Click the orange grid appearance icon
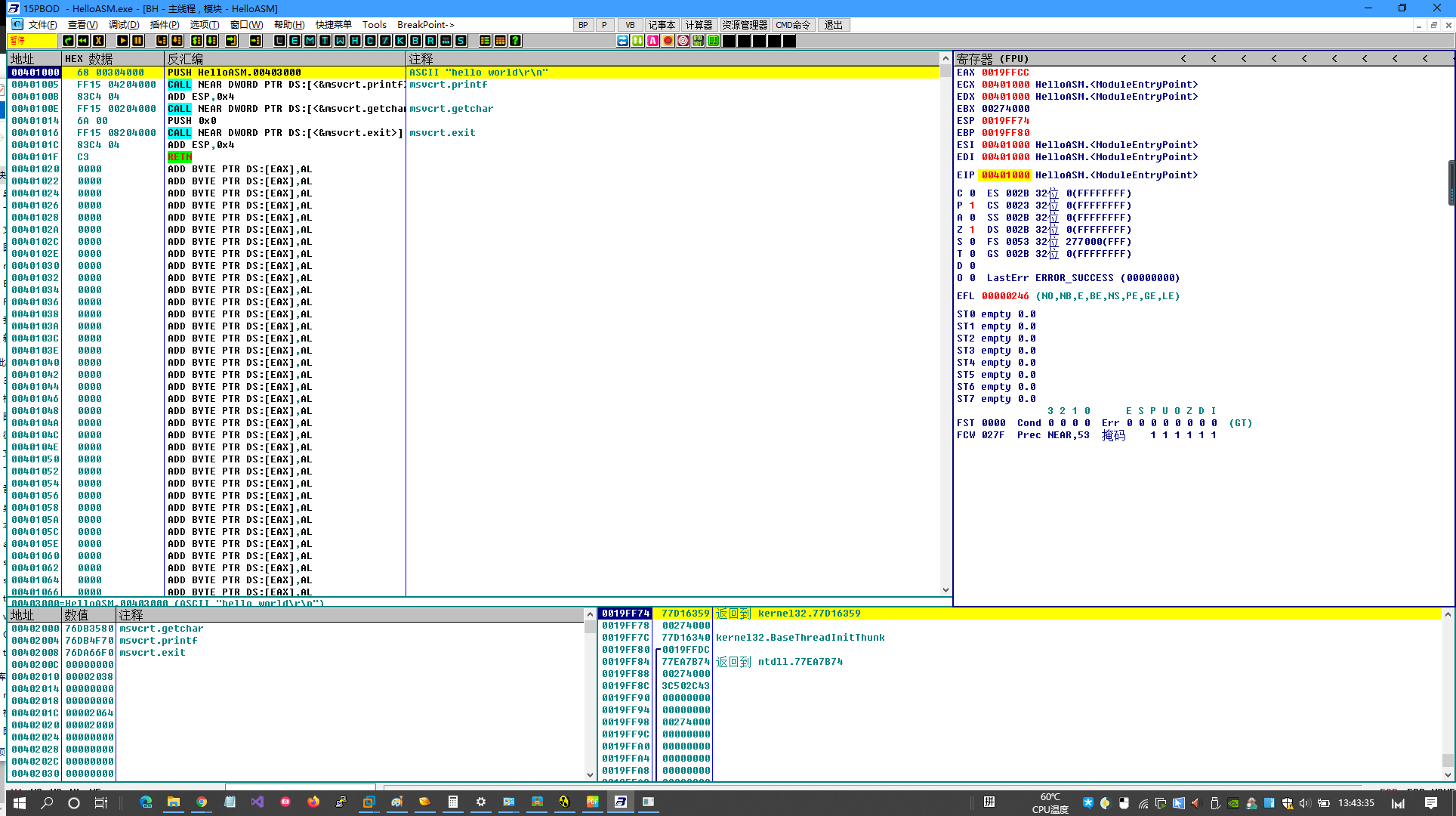This screenshot has height=816, width=1456. [x=501, y=41]
